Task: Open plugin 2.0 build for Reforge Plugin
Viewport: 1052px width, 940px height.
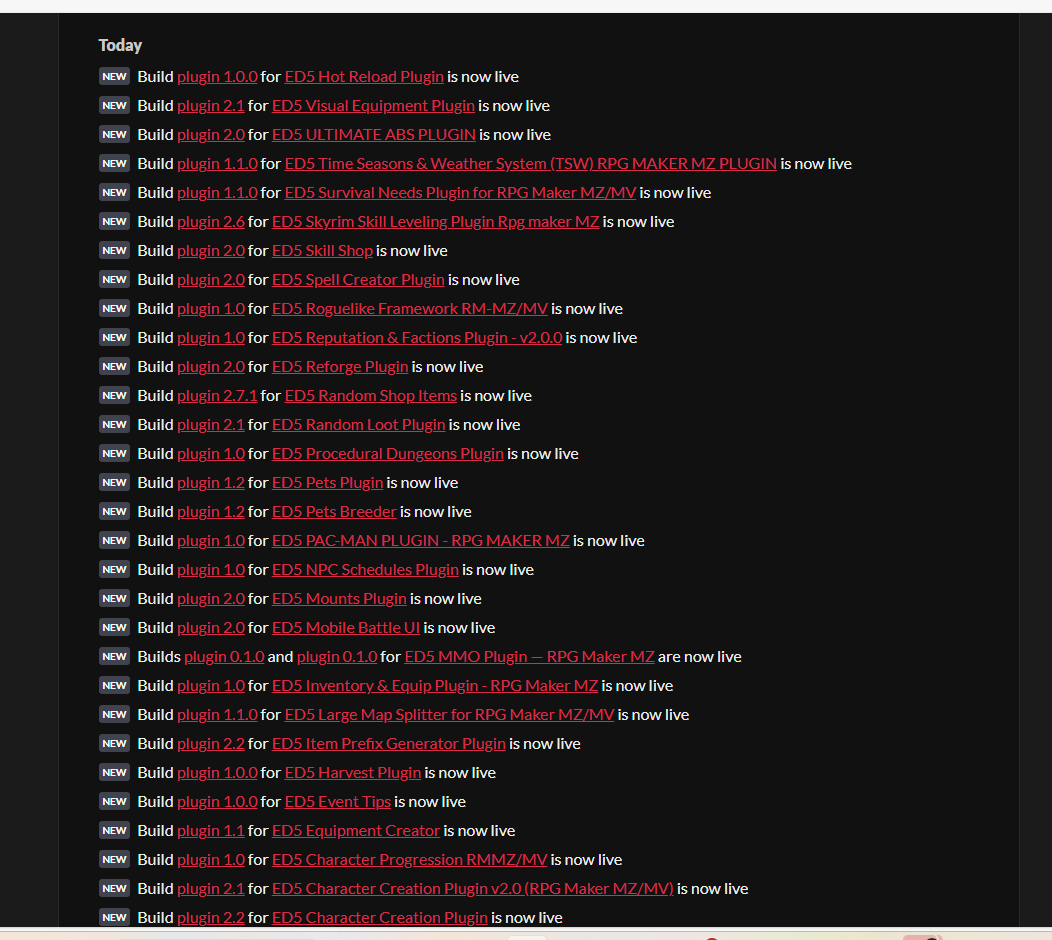Action: (211, 366)
